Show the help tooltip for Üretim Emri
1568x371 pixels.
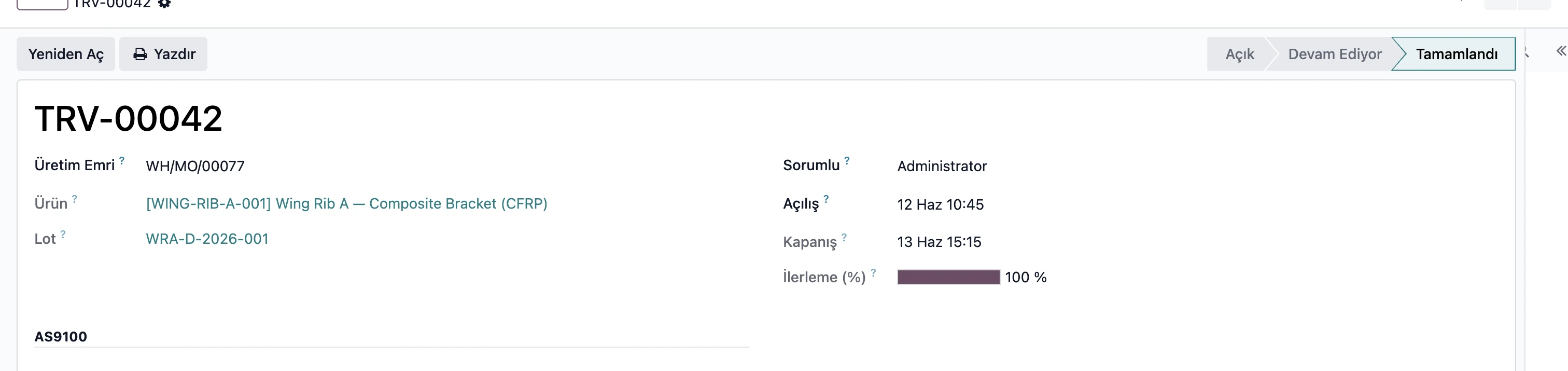[x=122, y=161]
